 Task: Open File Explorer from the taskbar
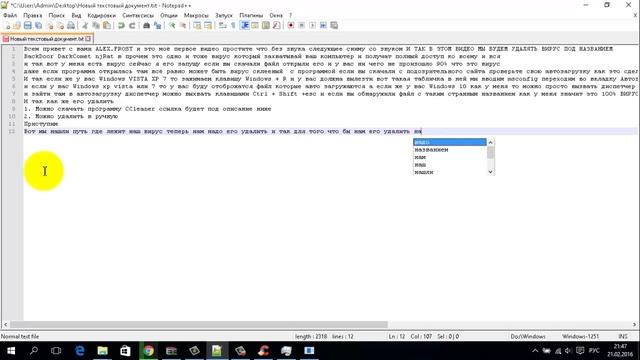point(102,351)
